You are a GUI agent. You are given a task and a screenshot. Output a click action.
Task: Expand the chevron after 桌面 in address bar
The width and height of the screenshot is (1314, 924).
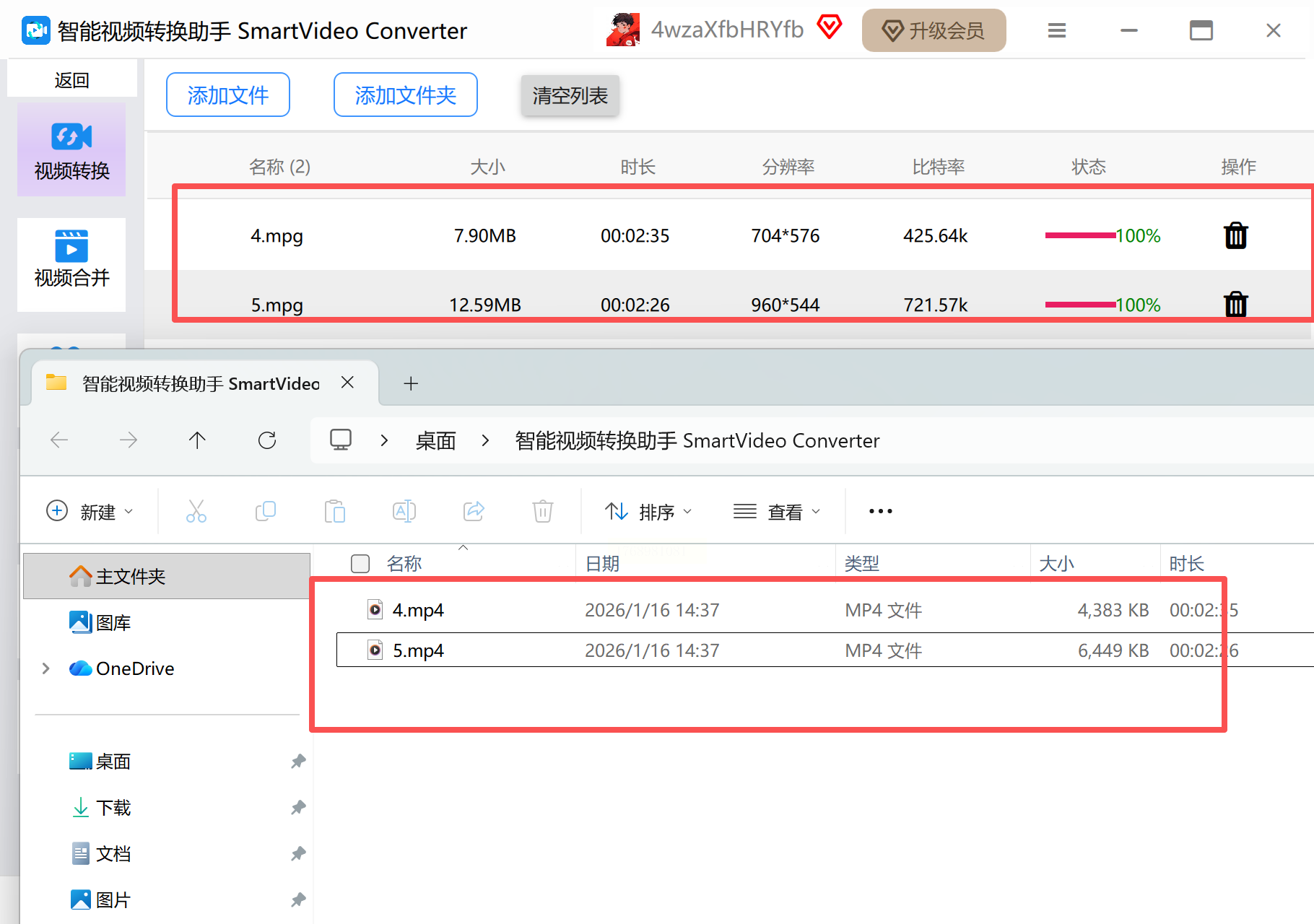(x=485, y=440)
